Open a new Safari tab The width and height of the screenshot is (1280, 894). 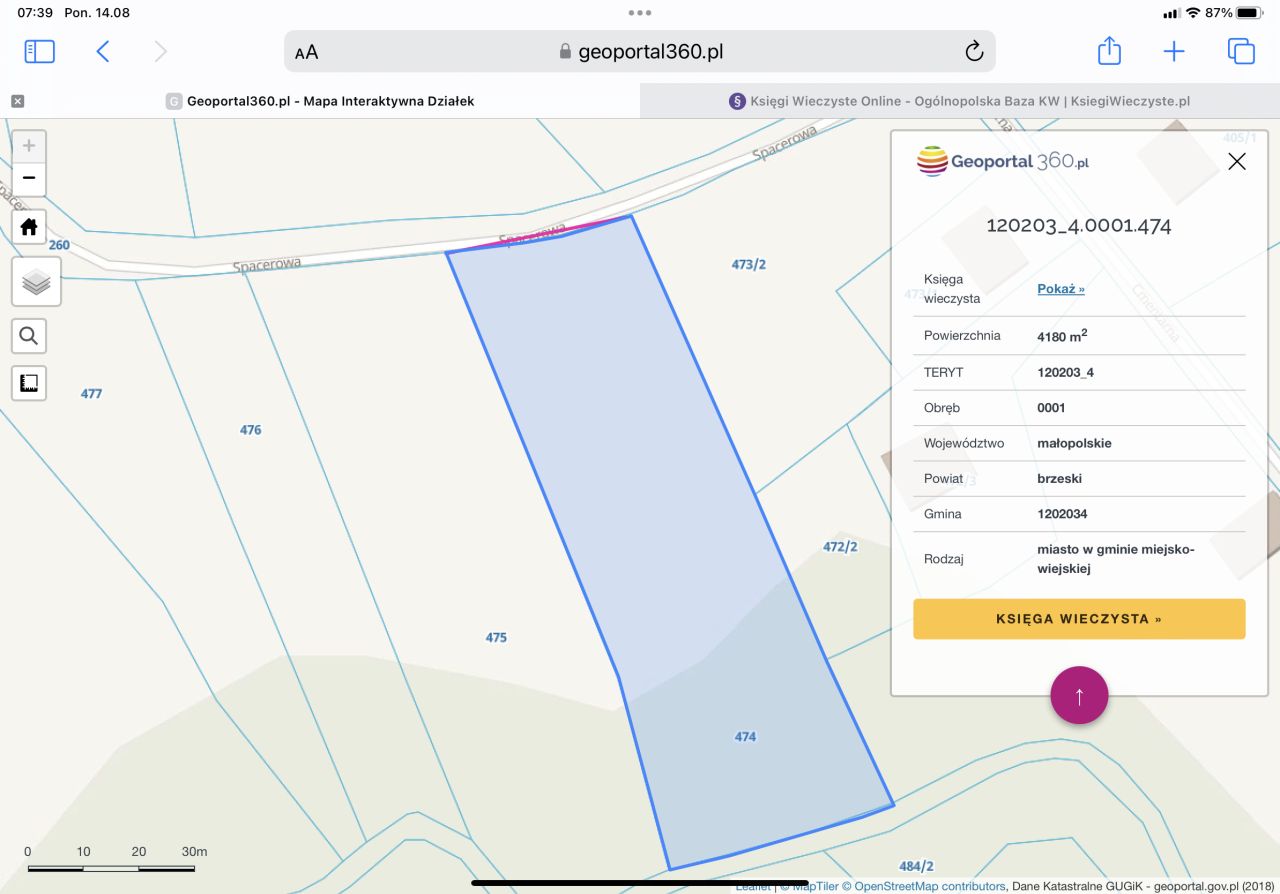1174,52
